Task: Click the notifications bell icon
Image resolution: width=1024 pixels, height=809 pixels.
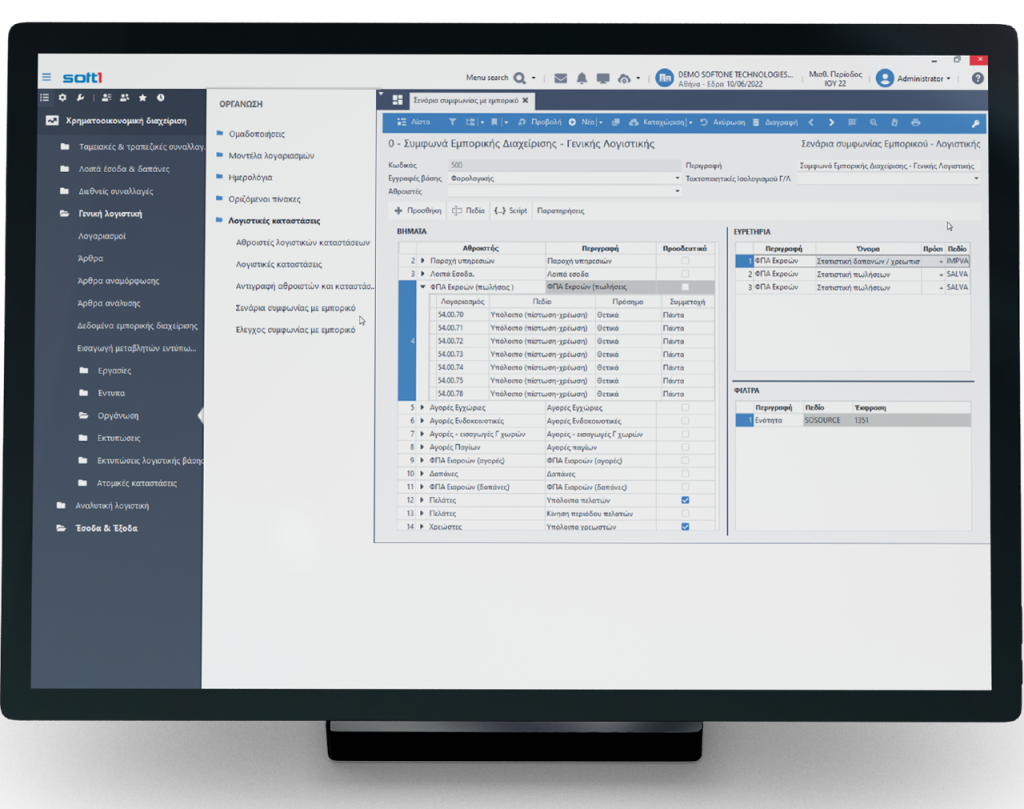Action: (x=582, y=78)
